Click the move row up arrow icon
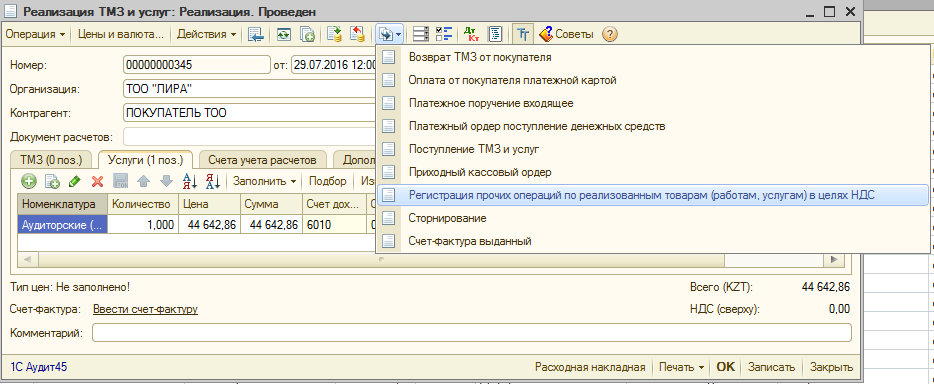Image resolution: width=934 pixels, height=384 pixels. pyautogui.click(x=144, y=180)
